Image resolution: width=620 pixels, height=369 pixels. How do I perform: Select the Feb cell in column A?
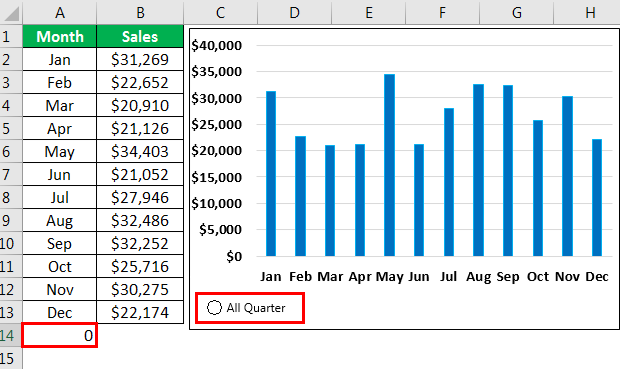tap(60, 82)
